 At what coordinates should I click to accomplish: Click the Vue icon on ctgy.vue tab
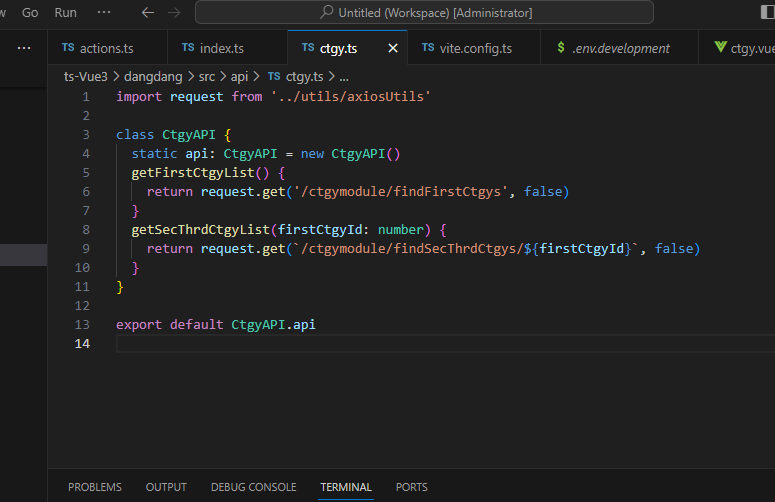click(720, 48)
